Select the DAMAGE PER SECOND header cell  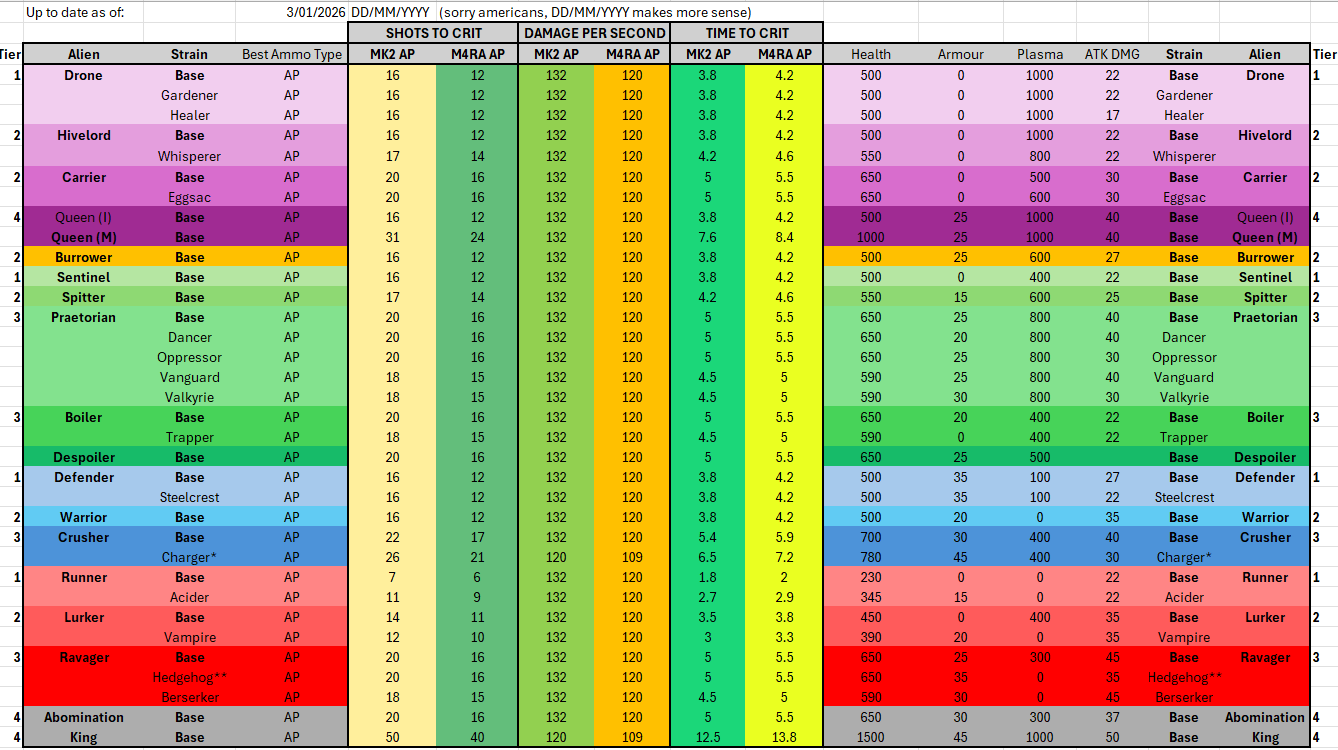pyautogui.click(x=594, y=33)
